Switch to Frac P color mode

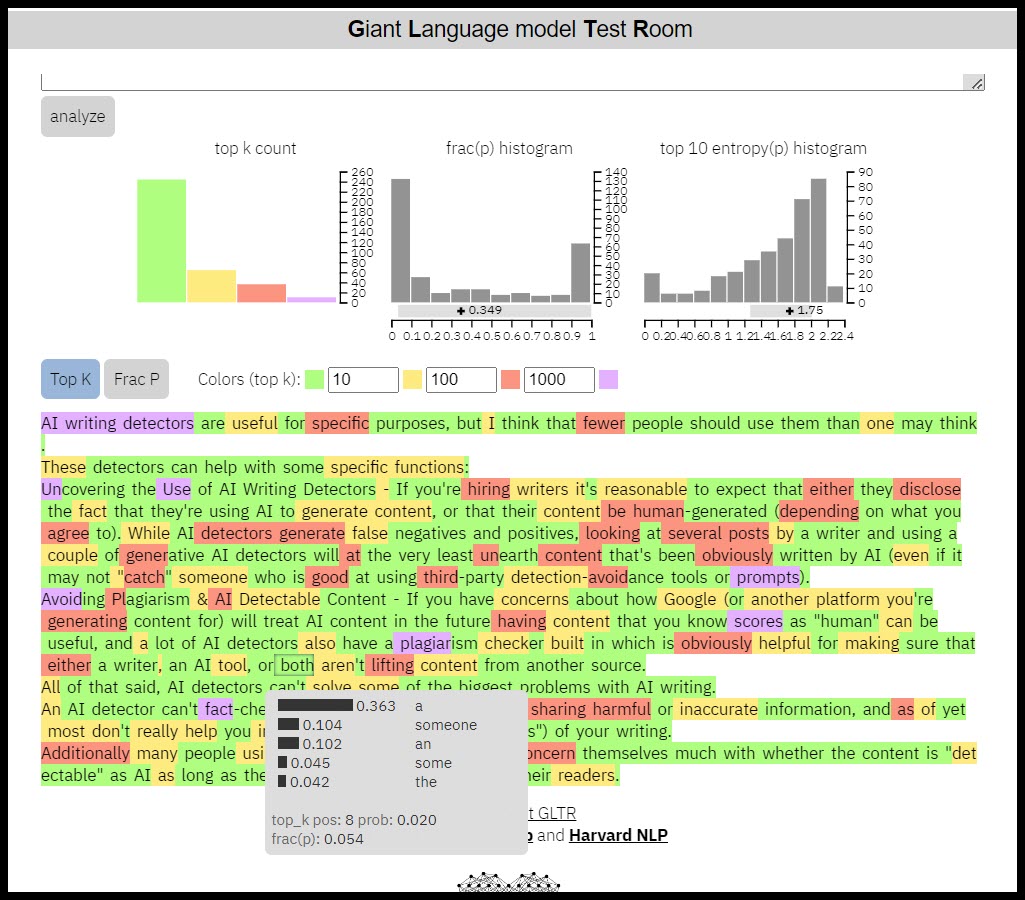tap(137, 379)
